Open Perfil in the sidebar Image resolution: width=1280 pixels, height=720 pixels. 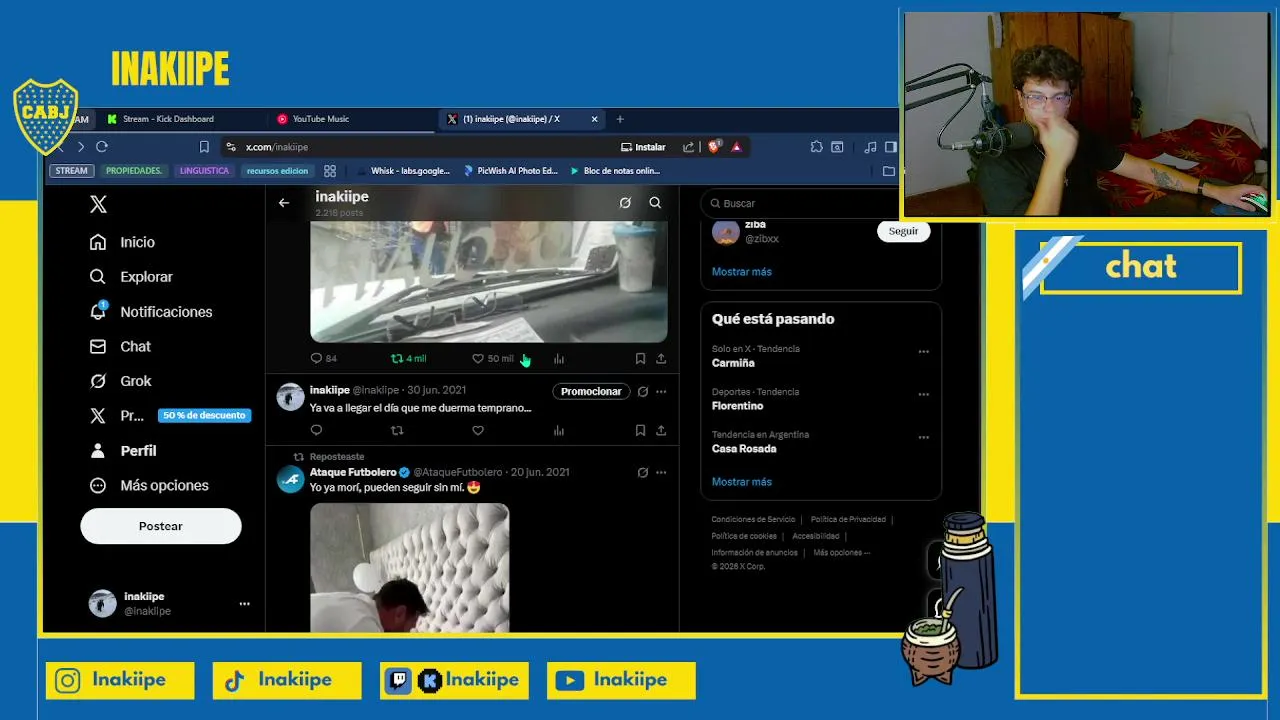click(123, 451)
